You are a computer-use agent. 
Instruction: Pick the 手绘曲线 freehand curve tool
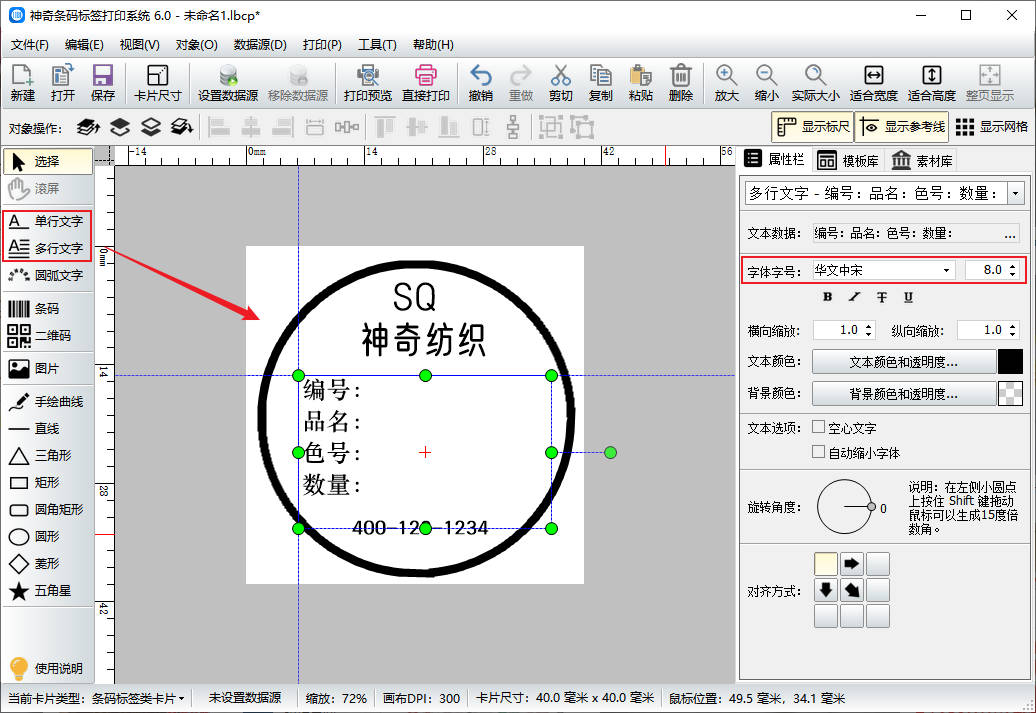[48, 401]
